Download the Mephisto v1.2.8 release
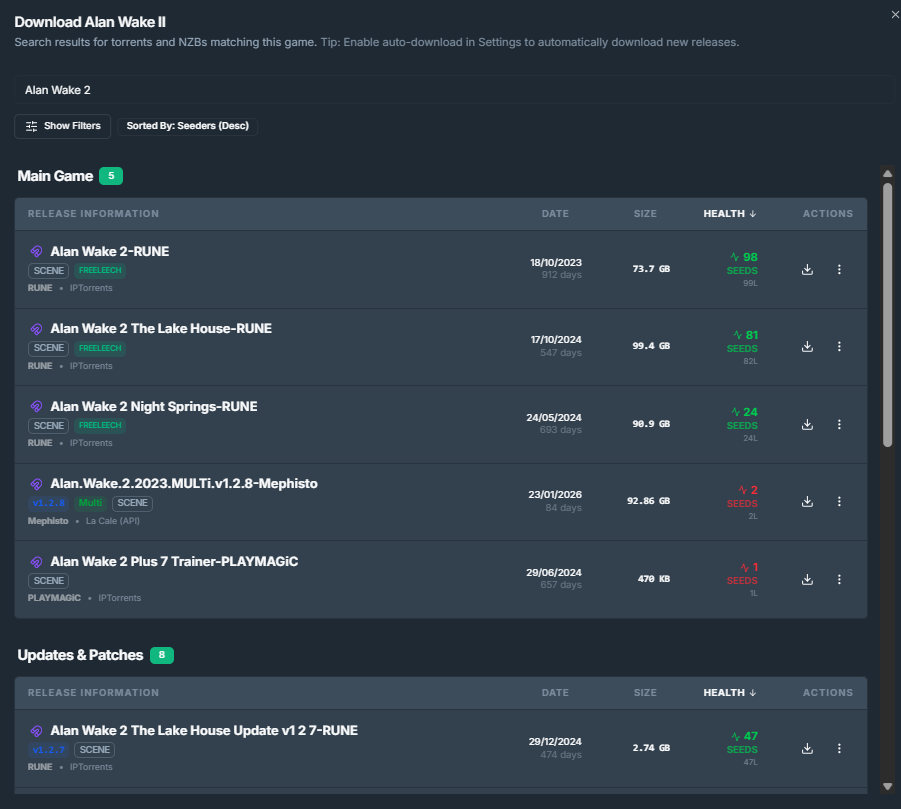The image size is (901, 809). click(807, 502)
